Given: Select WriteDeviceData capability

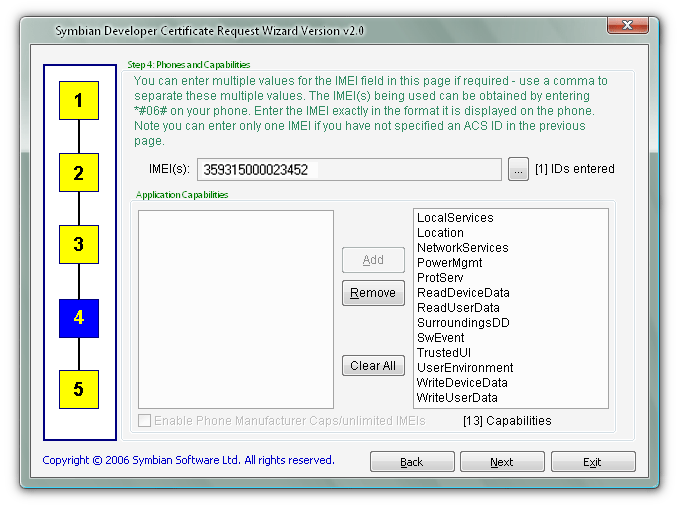Looking at the screenshot, I should pos(462,383).
